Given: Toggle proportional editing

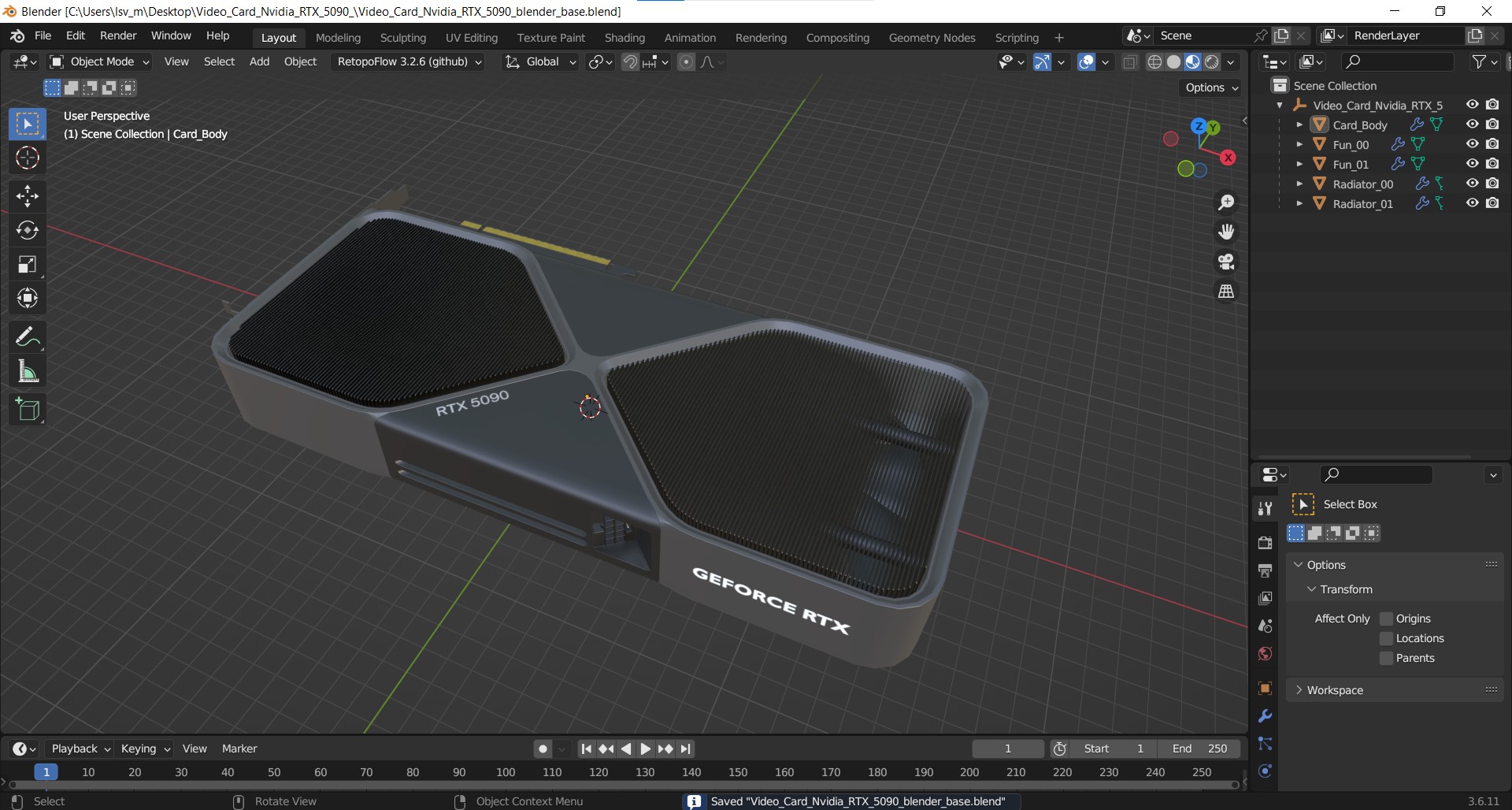Looking at the screenshot, I should pos(687,61).
